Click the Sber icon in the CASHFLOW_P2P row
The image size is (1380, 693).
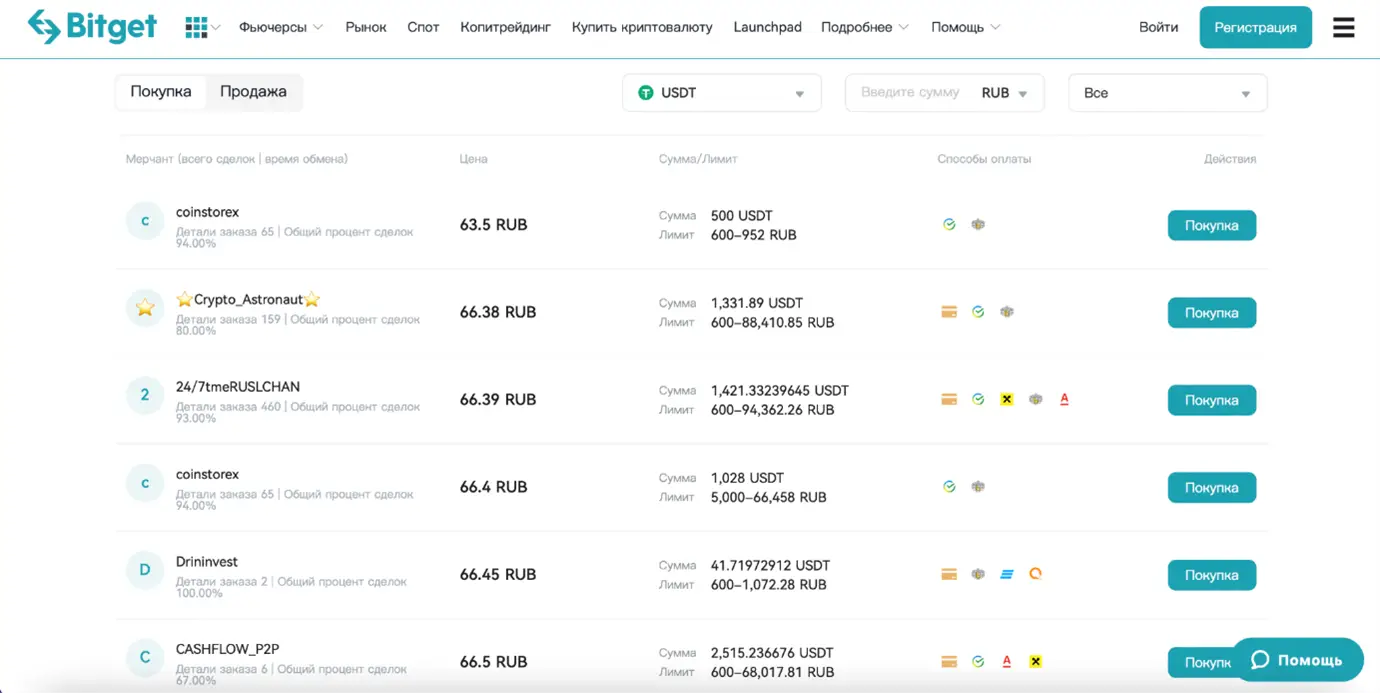coord(978,662)
